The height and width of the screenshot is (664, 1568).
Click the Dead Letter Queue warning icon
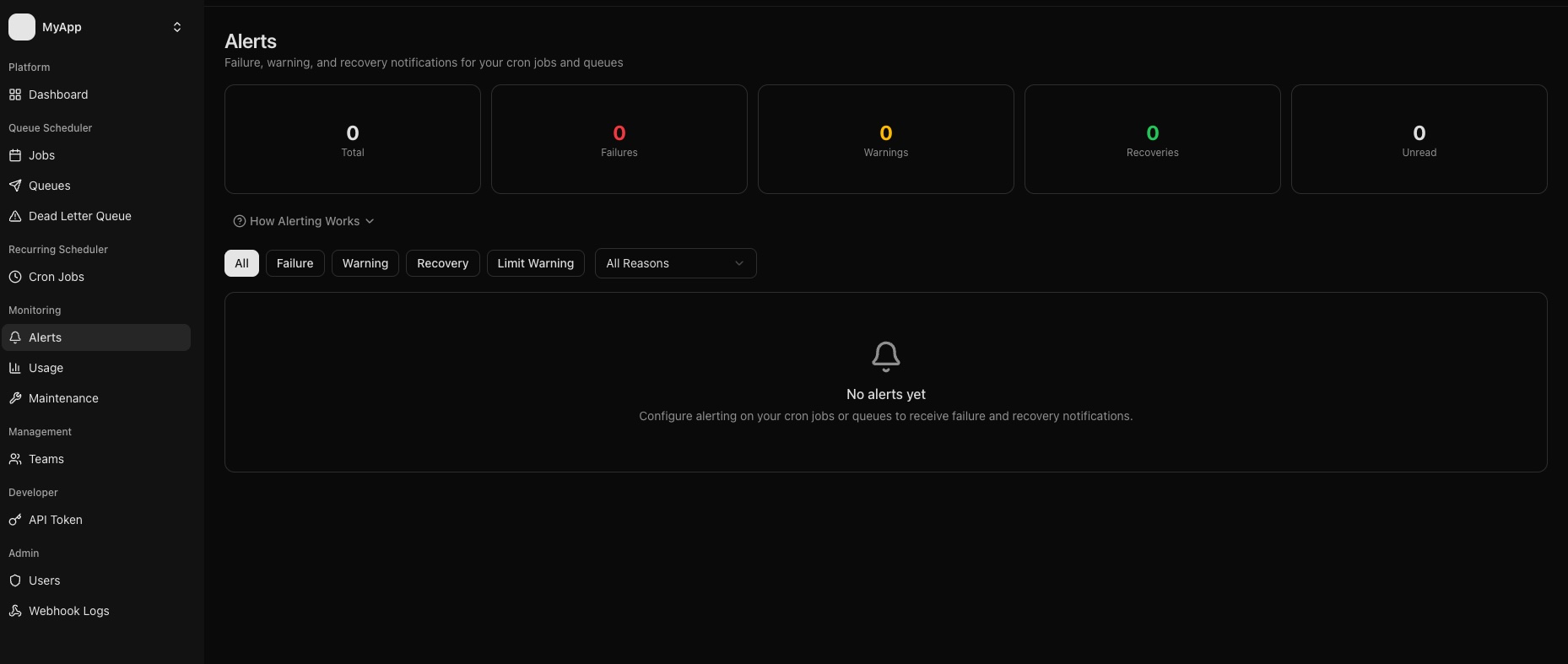[x=15, y=216]
